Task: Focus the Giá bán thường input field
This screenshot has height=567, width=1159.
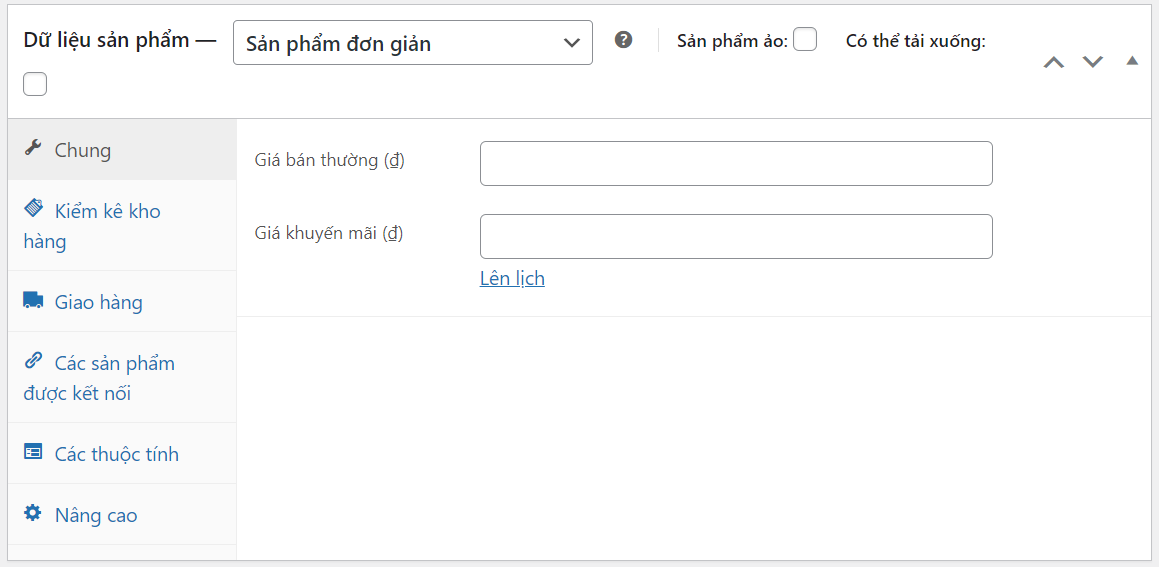Action: pos(736,163)
